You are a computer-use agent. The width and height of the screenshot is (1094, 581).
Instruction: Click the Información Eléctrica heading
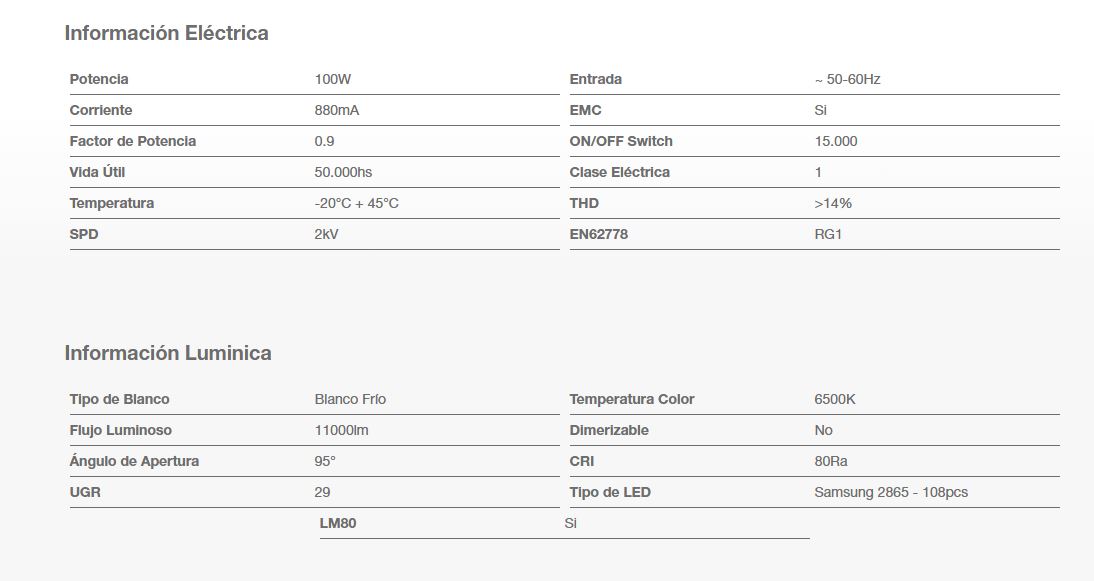tap(166, 33)
